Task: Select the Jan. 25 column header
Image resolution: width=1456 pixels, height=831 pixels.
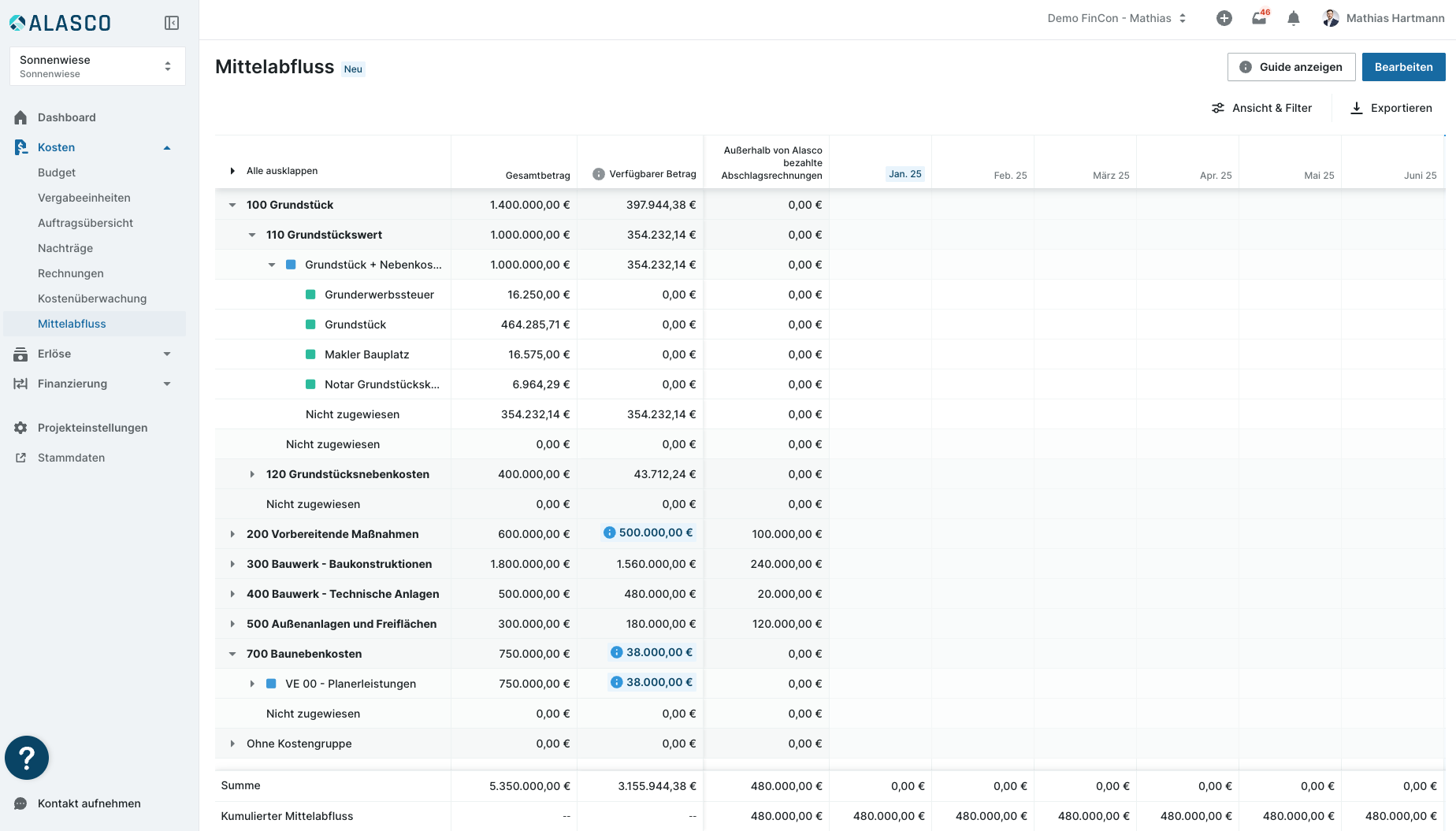Action: [x=904, y=174]
